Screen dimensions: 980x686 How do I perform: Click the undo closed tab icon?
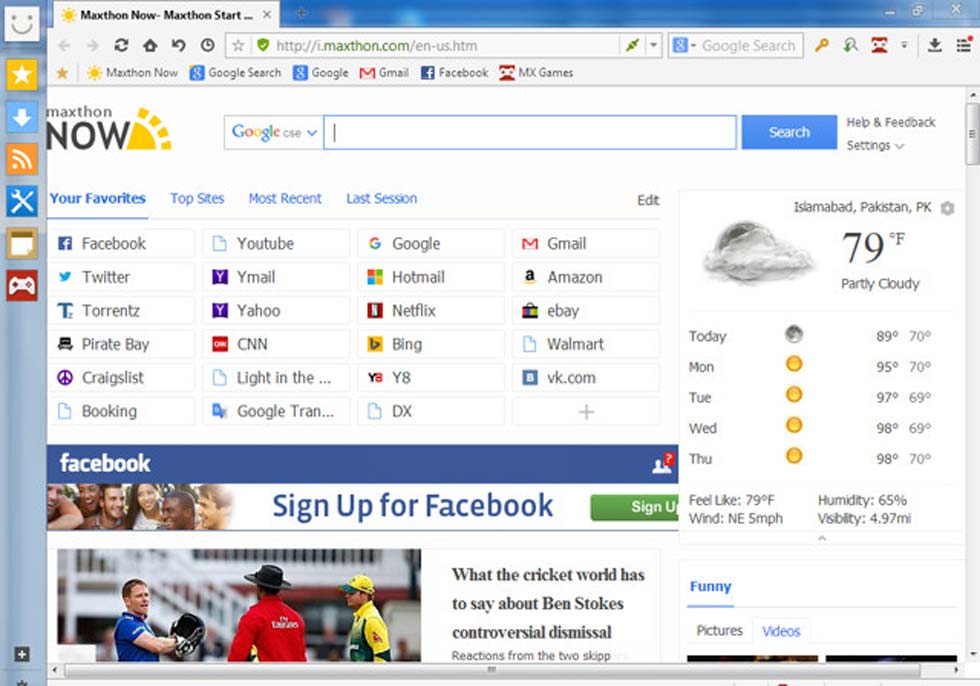pyautogui.click(x=179, y=45)
